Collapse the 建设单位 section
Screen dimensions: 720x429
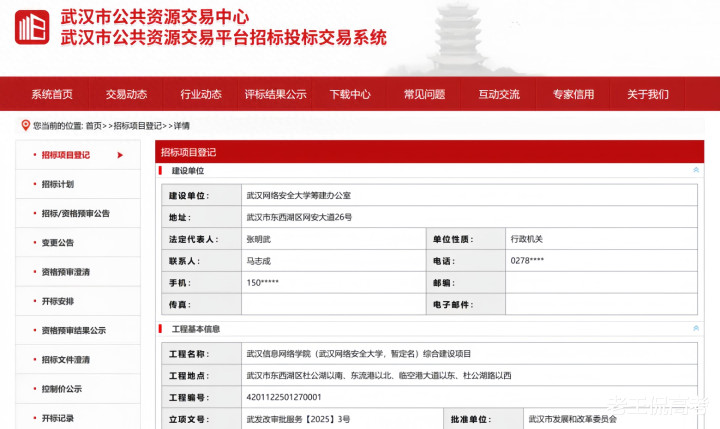click(x=696, y=170)
